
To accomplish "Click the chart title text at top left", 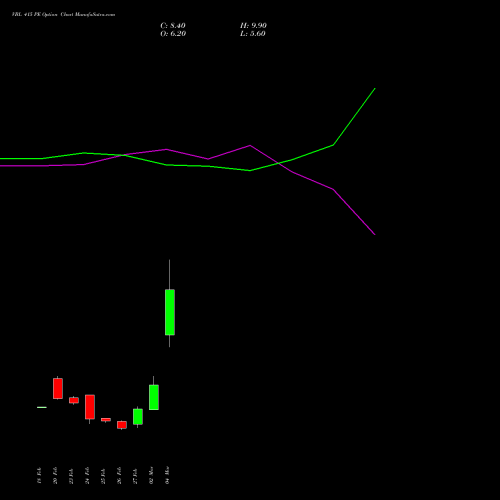I will [63, 15].
